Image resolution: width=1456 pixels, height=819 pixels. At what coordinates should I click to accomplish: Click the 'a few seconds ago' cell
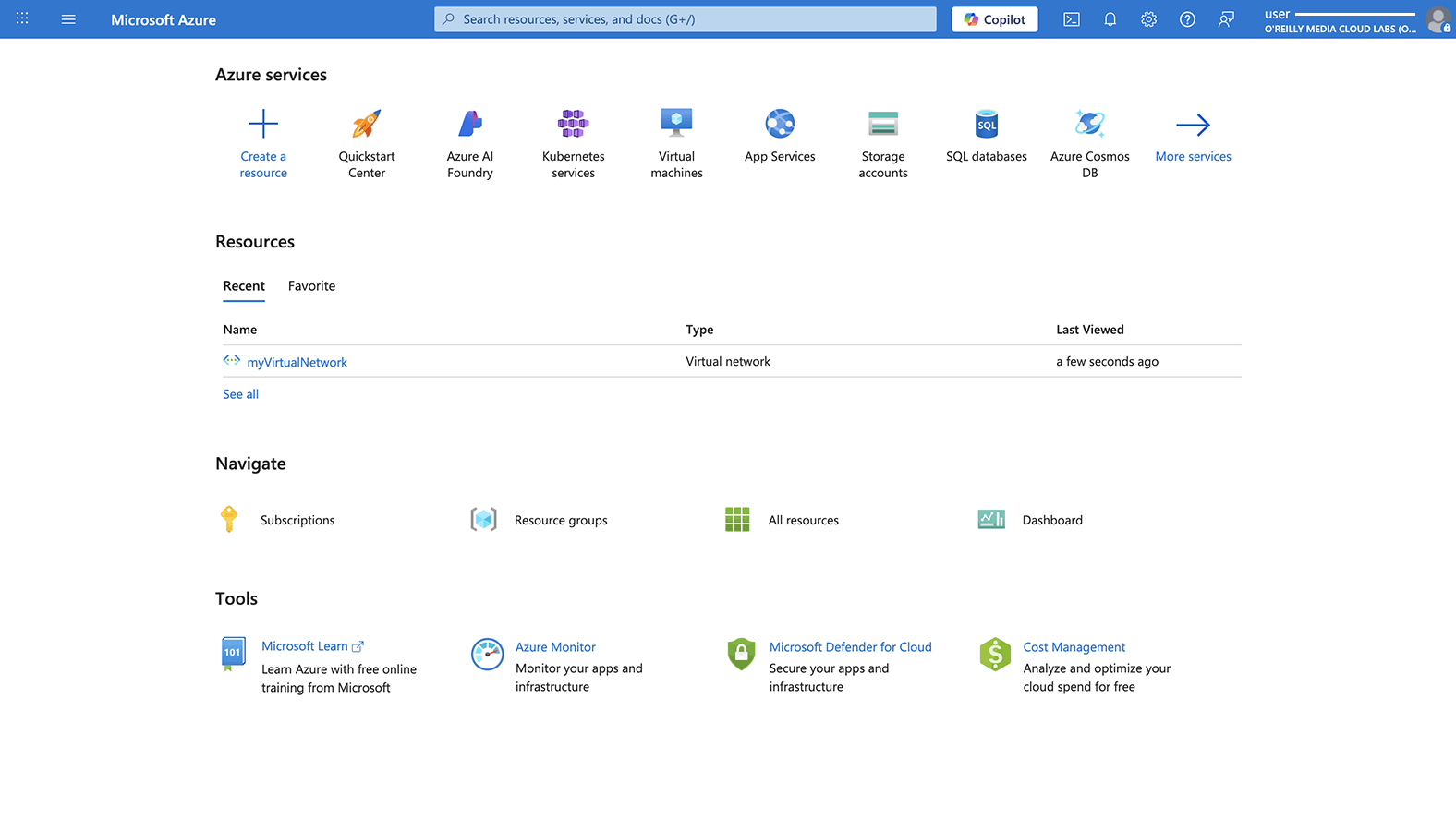pos(1107,362)
